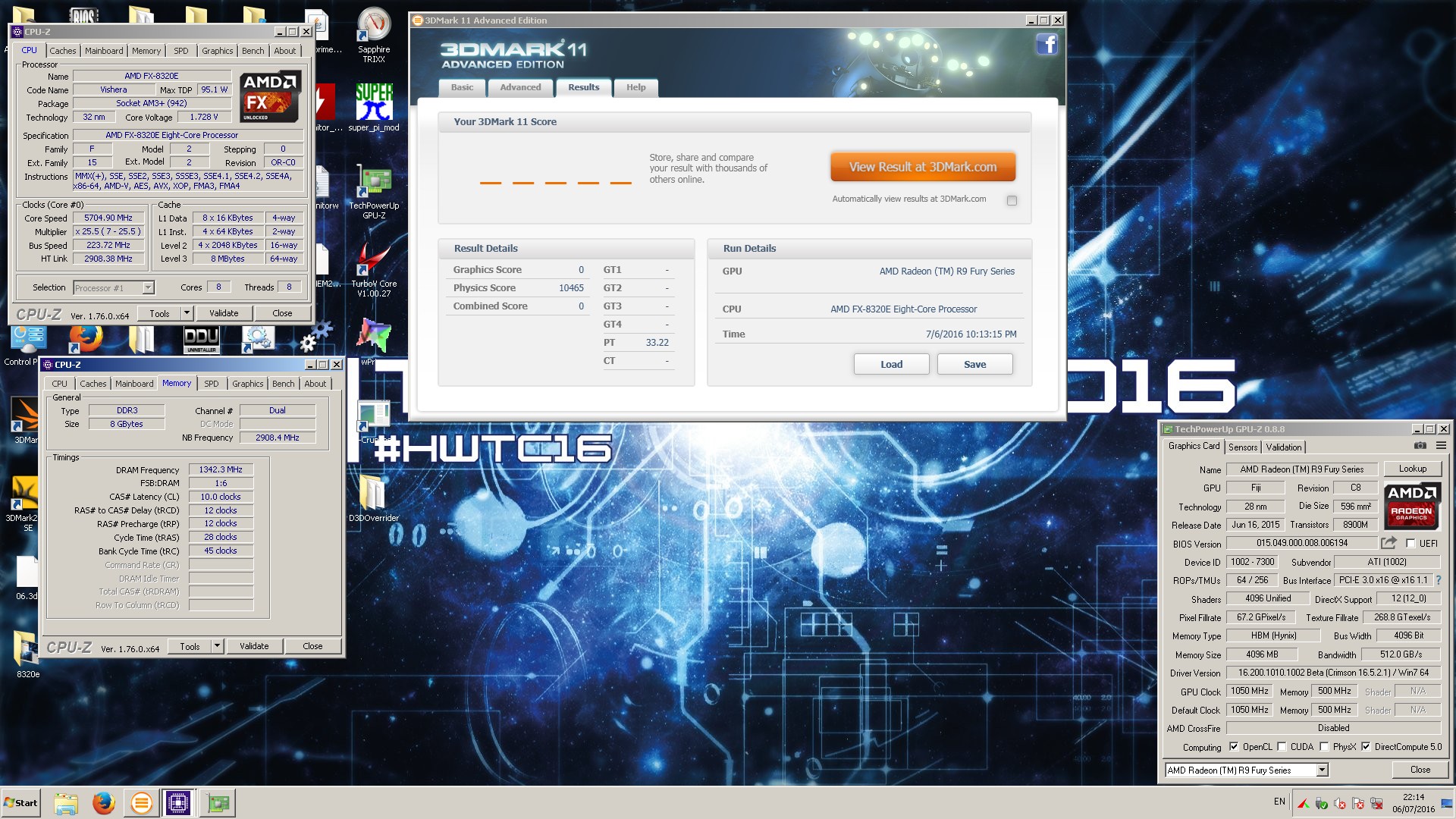Click Close button at bottom of GPU-Z
Image resolution: width=1456 pixels, height=819 pixels.
[1420, 770]
